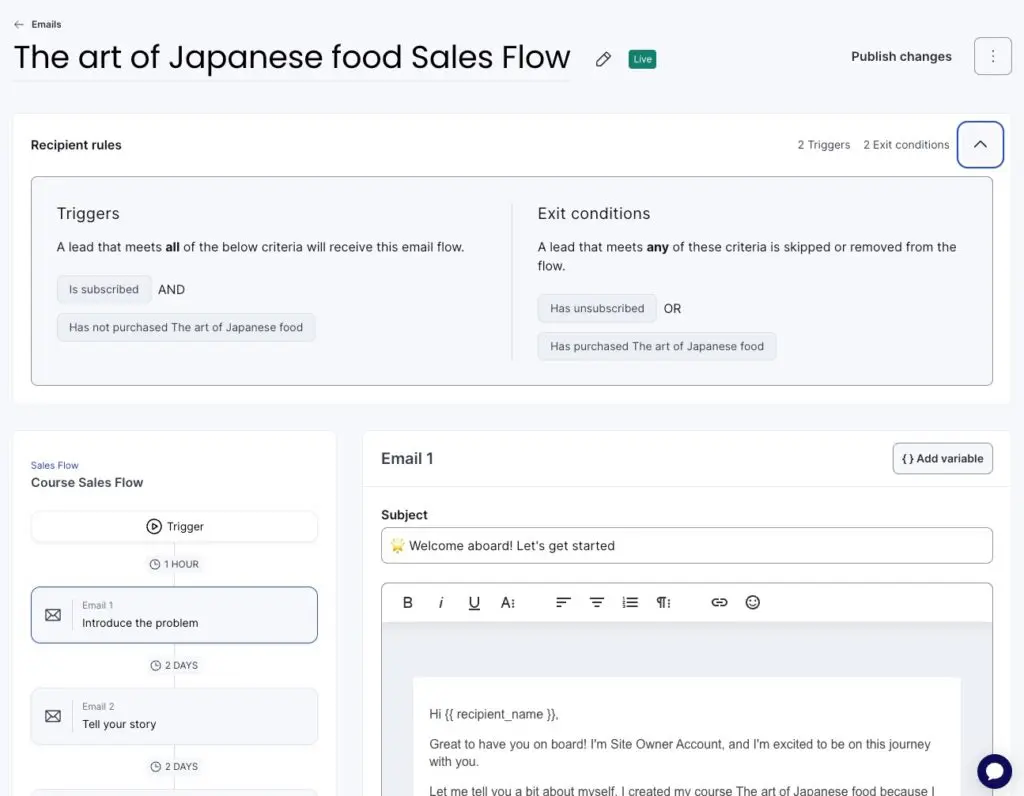Click the Publish changes button

pyautogui.click(x=900, y=56)
